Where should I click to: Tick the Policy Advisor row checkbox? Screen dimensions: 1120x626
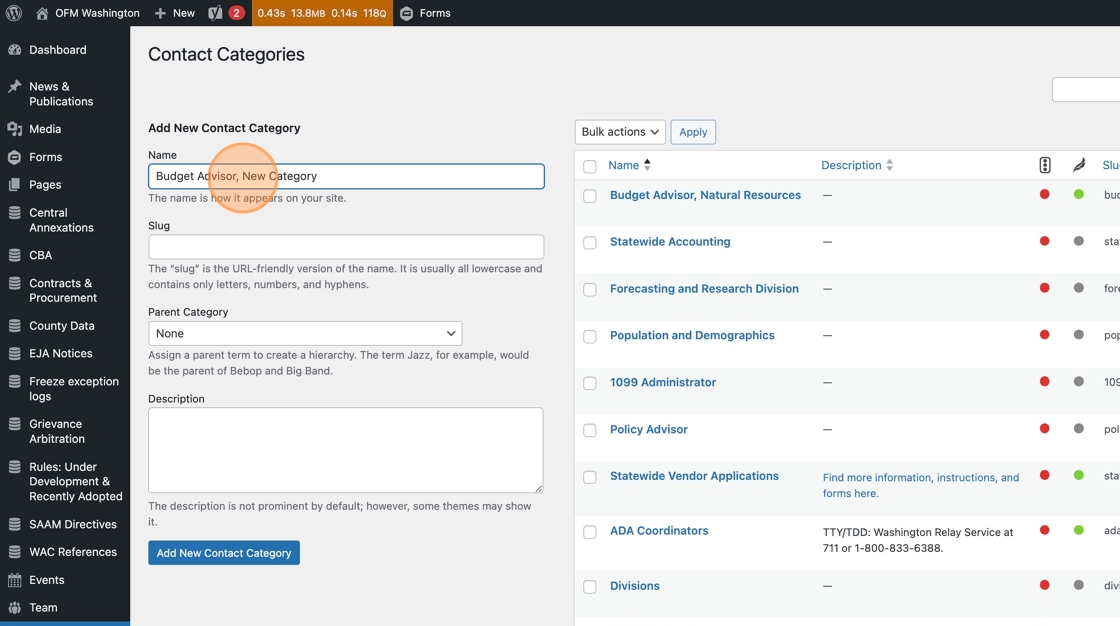(590, 430)
